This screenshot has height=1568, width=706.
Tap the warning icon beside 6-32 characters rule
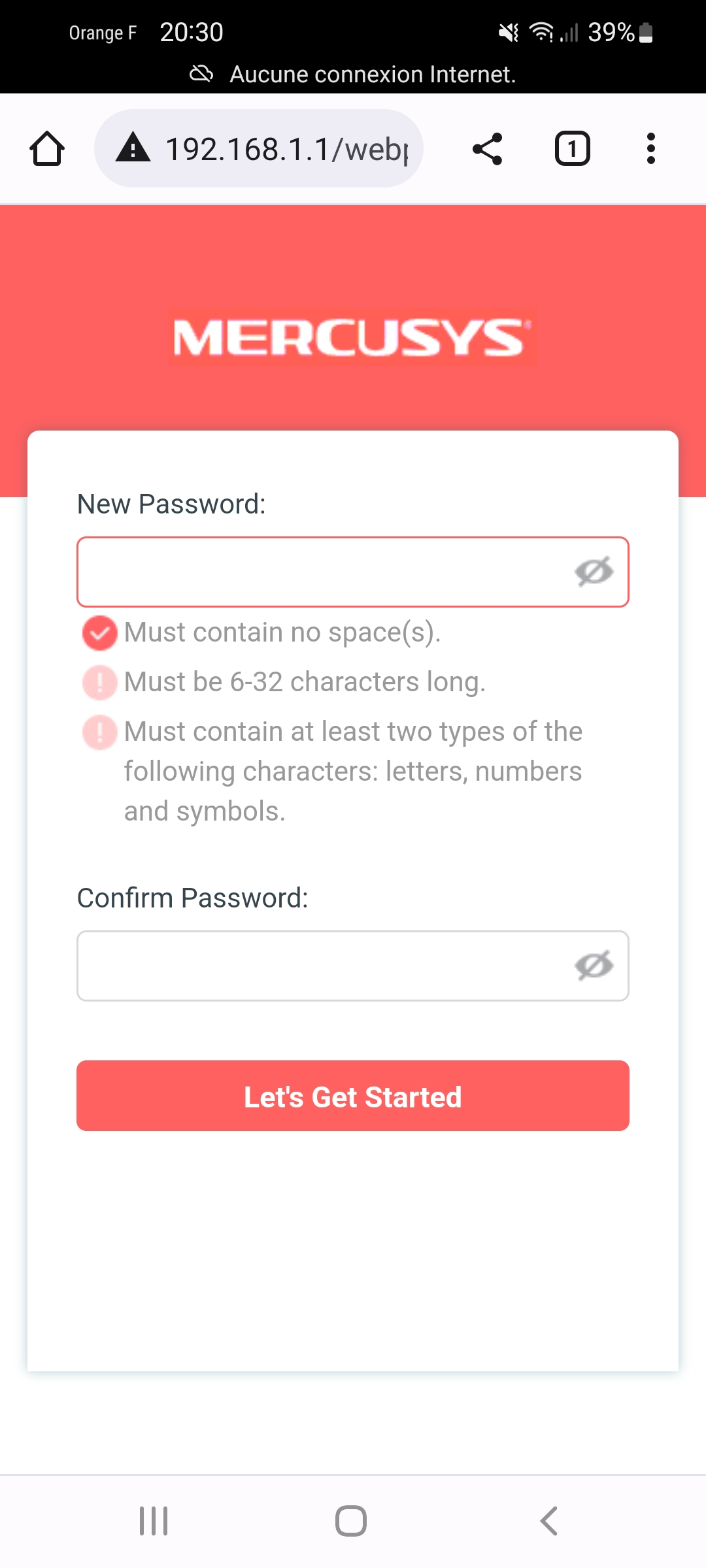point(99,683)
